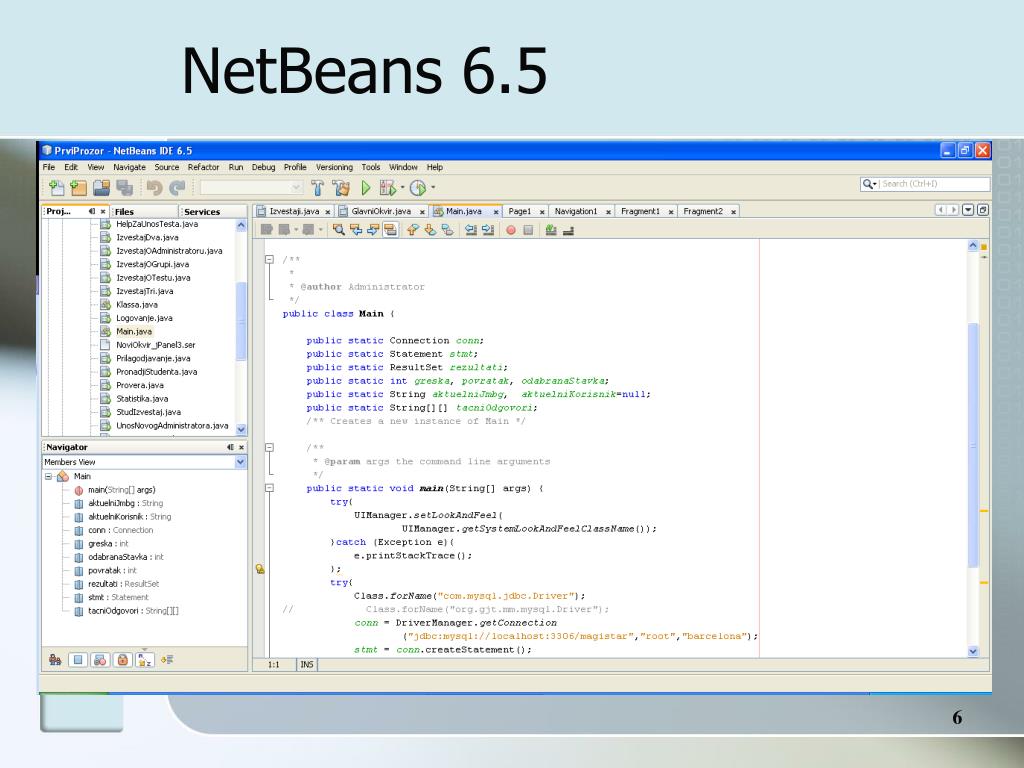The height and width of the screenshot is (768, 1024).
Task: Click the New Project toolbar icon
Action: (x=79, y=188)
